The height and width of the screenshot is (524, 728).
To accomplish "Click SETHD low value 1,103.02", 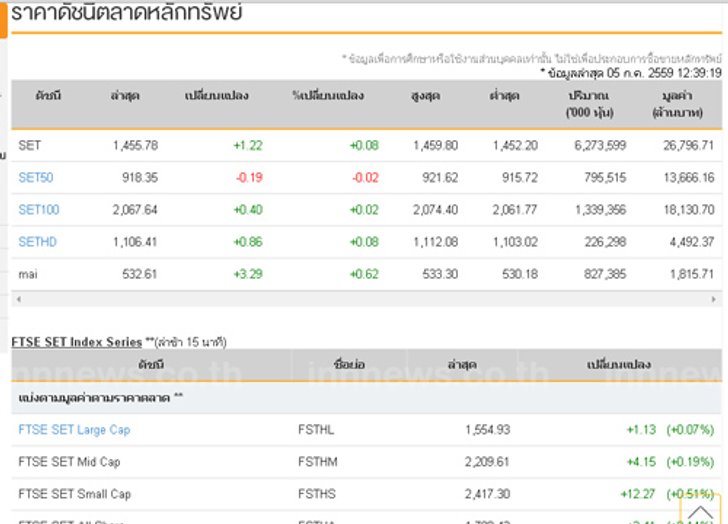I will (515, 242).
